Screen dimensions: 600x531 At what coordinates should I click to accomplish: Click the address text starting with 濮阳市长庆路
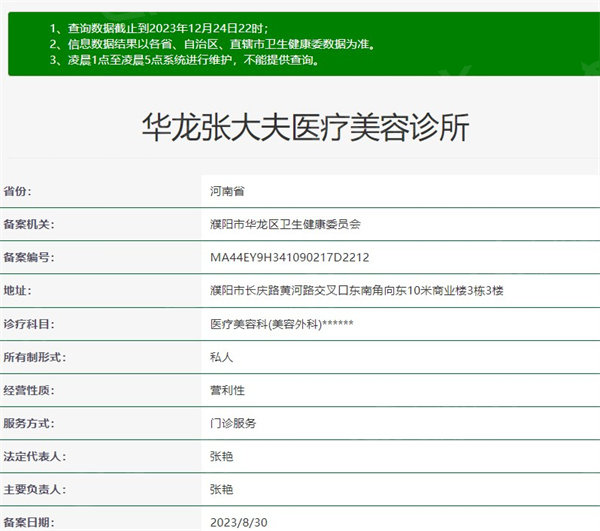click(356, 290)
